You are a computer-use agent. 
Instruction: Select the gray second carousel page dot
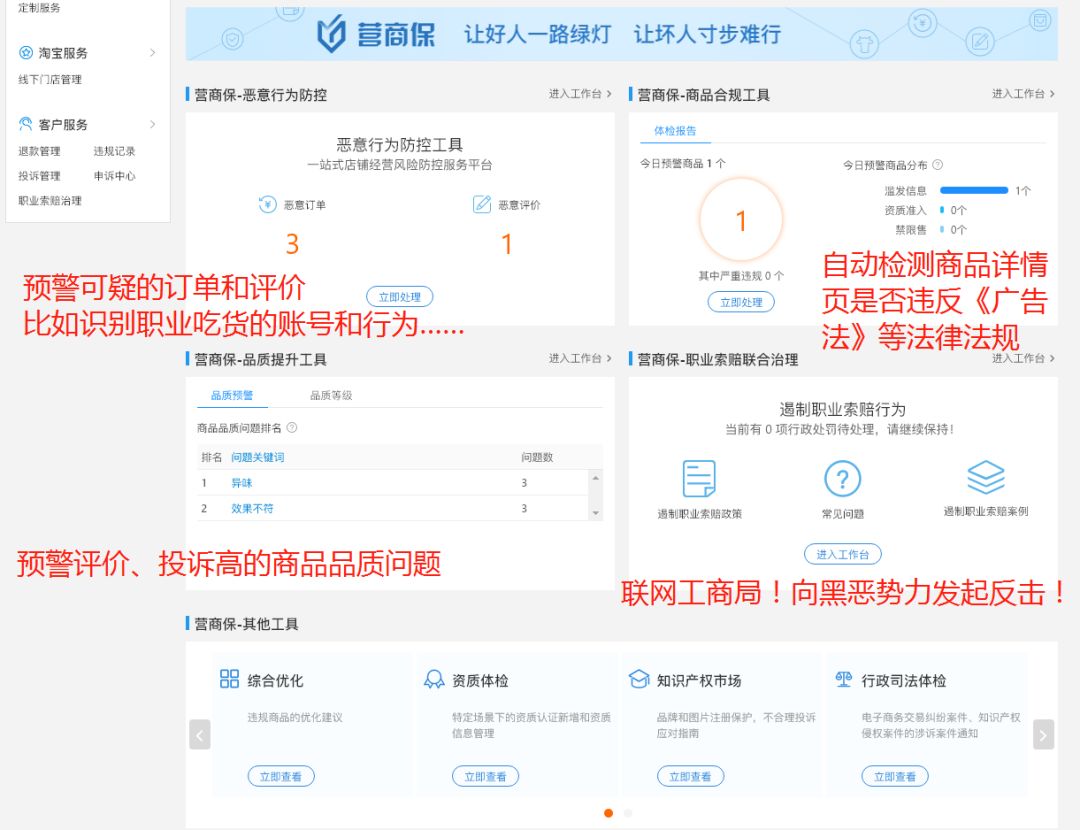tap(627, 813)
